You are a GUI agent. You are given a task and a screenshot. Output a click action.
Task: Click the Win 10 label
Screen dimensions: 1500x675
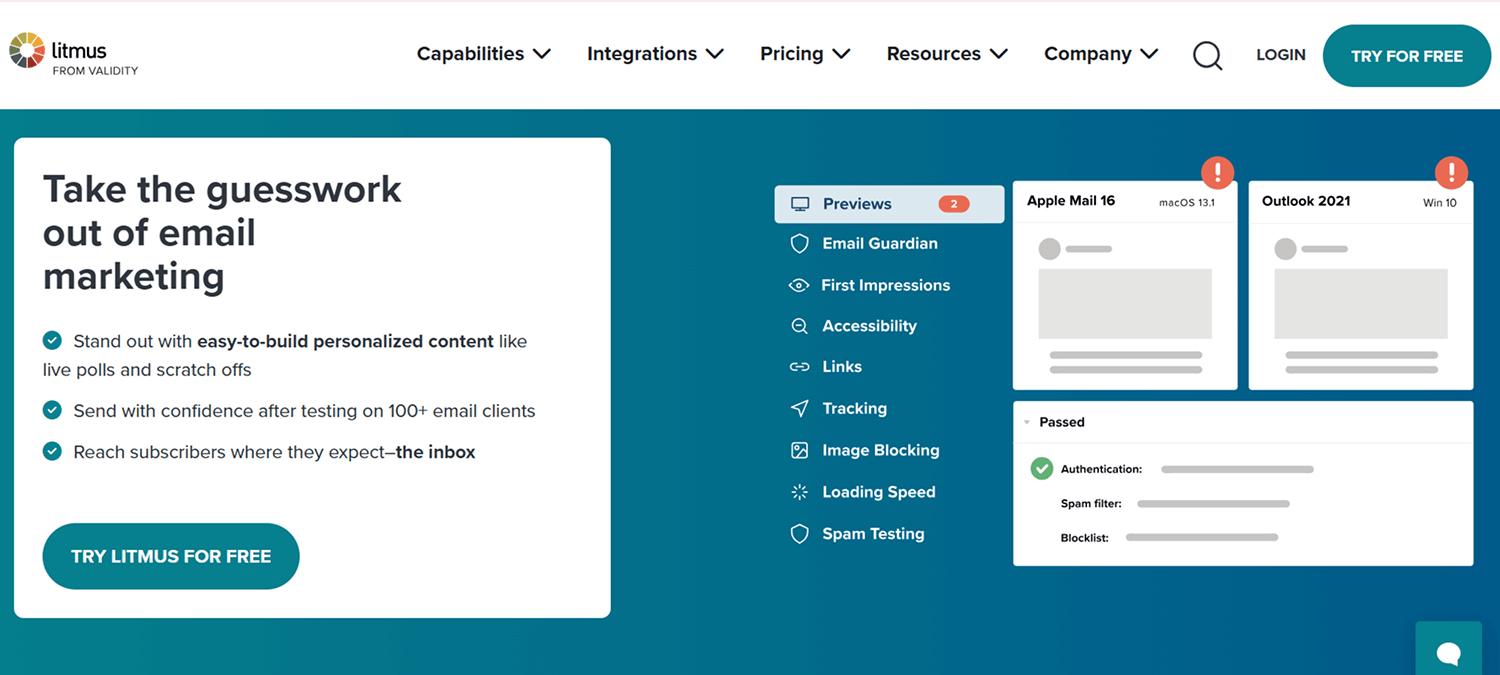pyautogui.click(x=1440, y=203)
